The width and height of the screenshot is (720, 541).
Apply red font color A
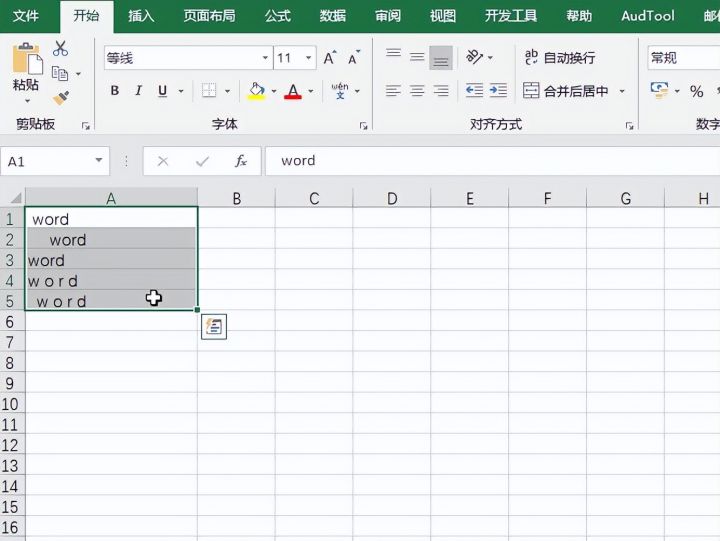pos(293,90)
